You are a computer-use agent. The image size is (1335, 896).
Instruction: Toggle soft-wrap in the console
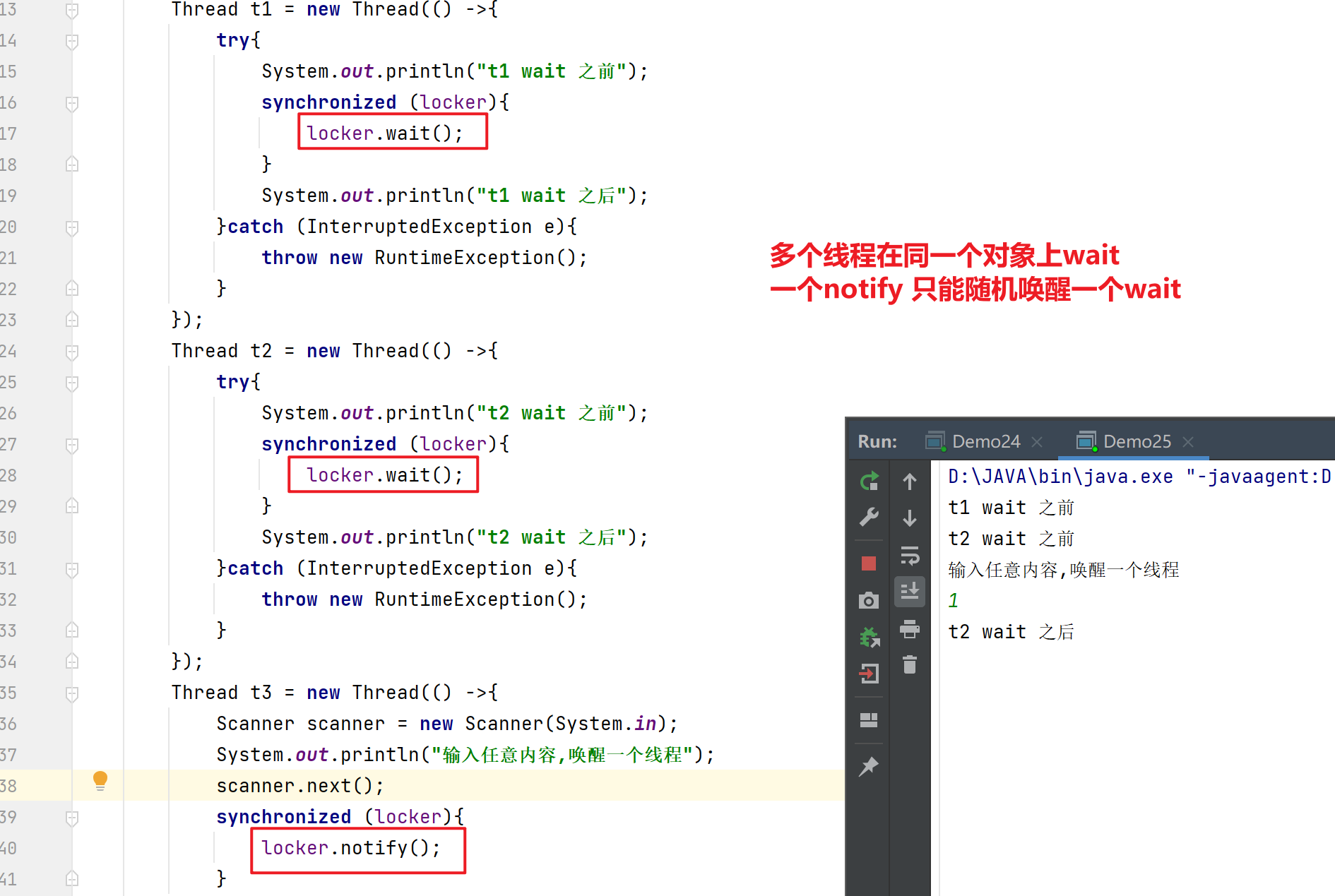tap(910, 556)
